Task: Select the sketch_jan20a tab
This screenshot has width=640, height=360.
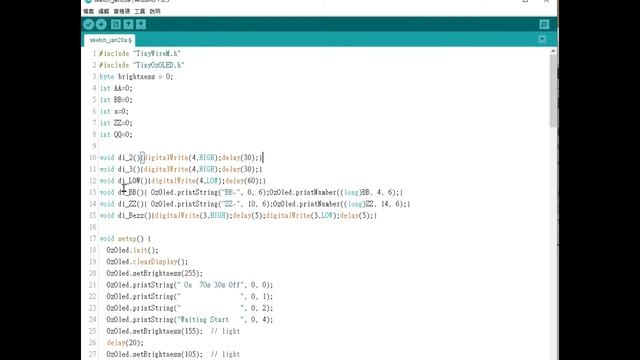Action: 109,40
